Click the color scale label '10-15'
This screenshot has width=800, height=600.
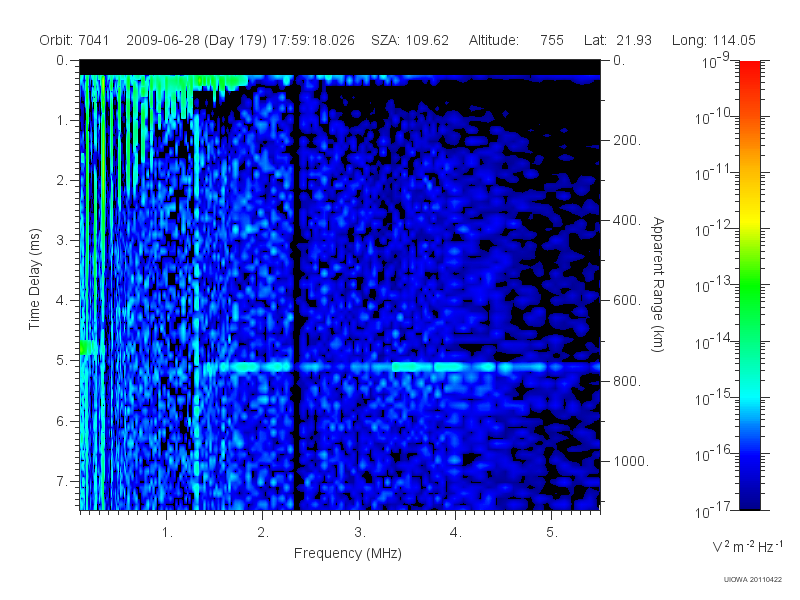click(x=712, y=397)
